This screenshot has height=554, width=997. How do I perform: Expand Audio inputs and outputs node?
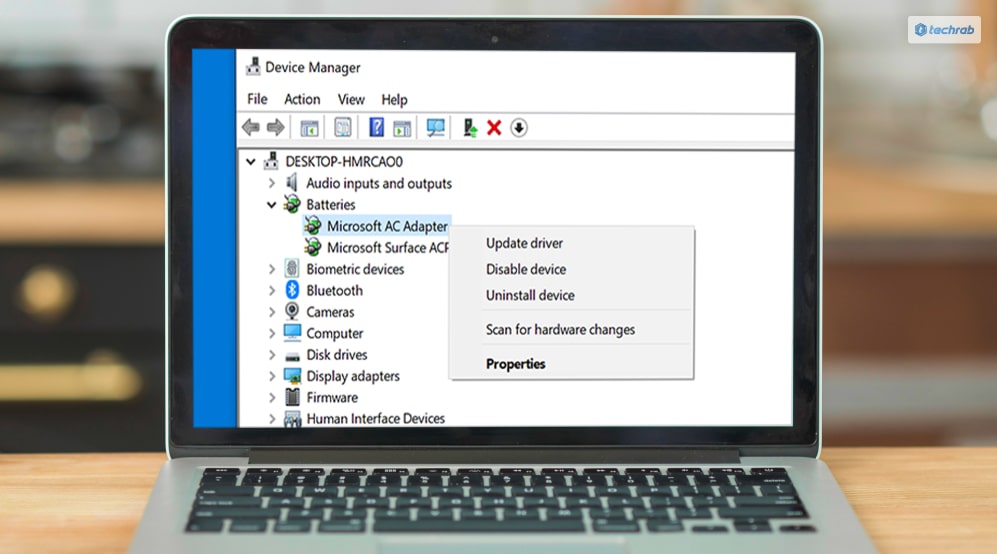pos(272,183)
